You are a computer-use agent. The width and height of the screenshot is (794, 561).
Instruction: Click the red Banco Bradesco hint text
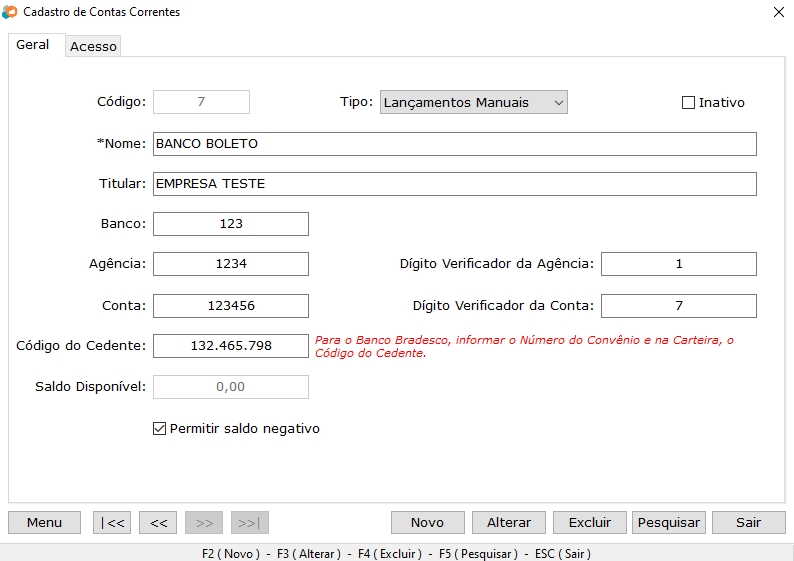[x=524, y=347]
